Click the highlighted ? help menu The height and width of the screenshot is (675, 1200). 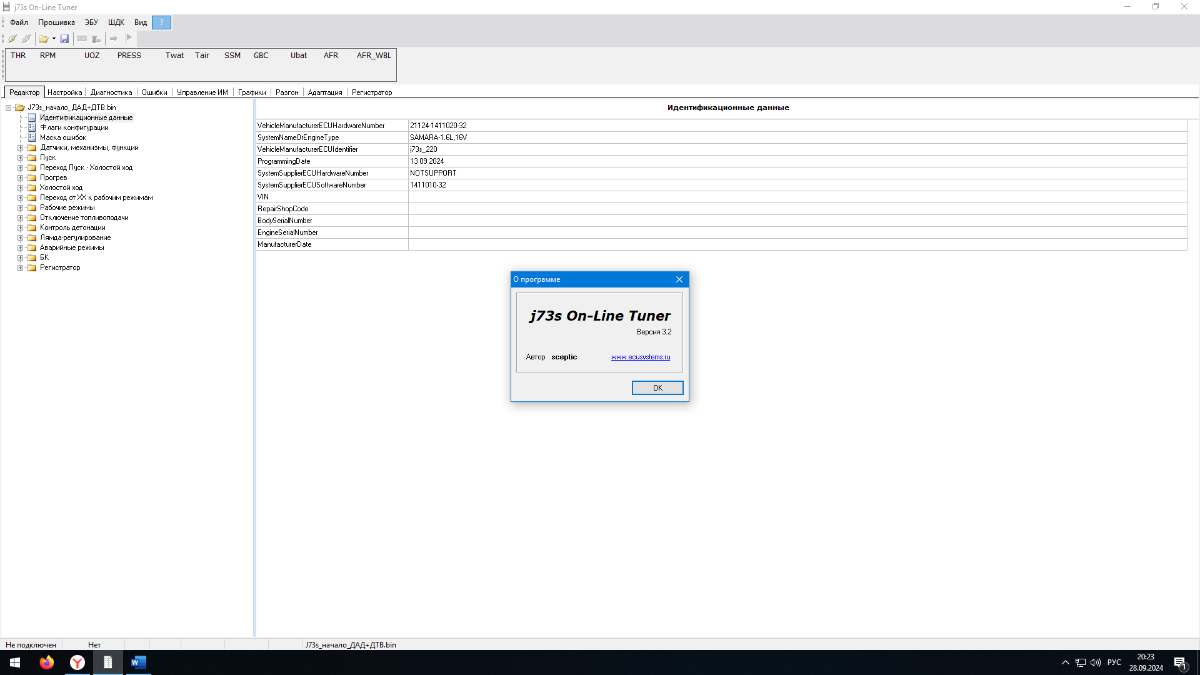click(x=161, y=22)
